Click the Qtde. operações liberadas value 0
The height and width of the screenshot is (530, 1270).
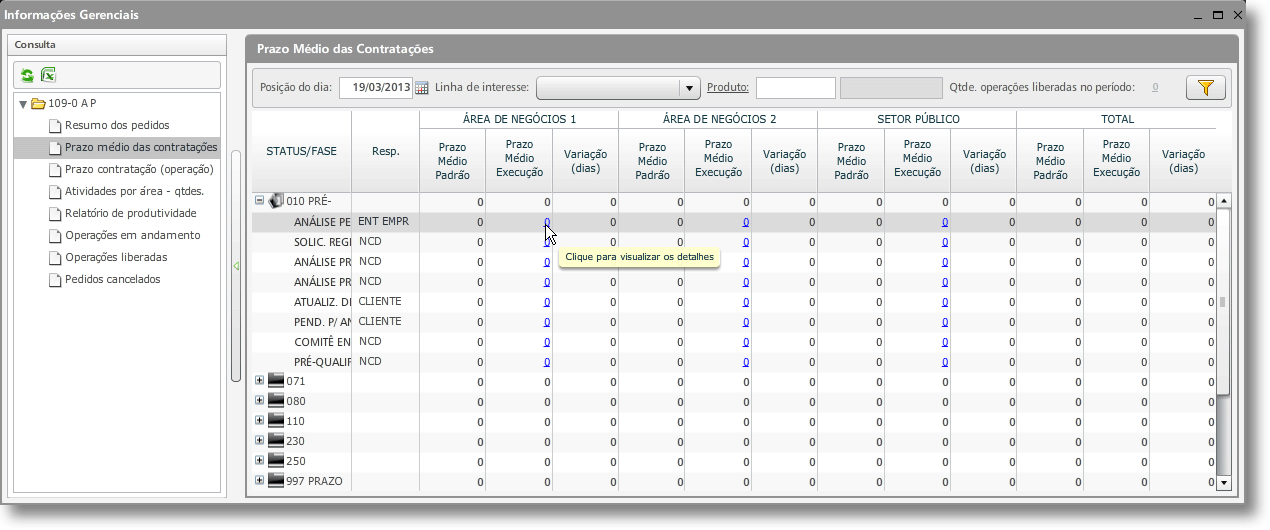pos(1155,87)
